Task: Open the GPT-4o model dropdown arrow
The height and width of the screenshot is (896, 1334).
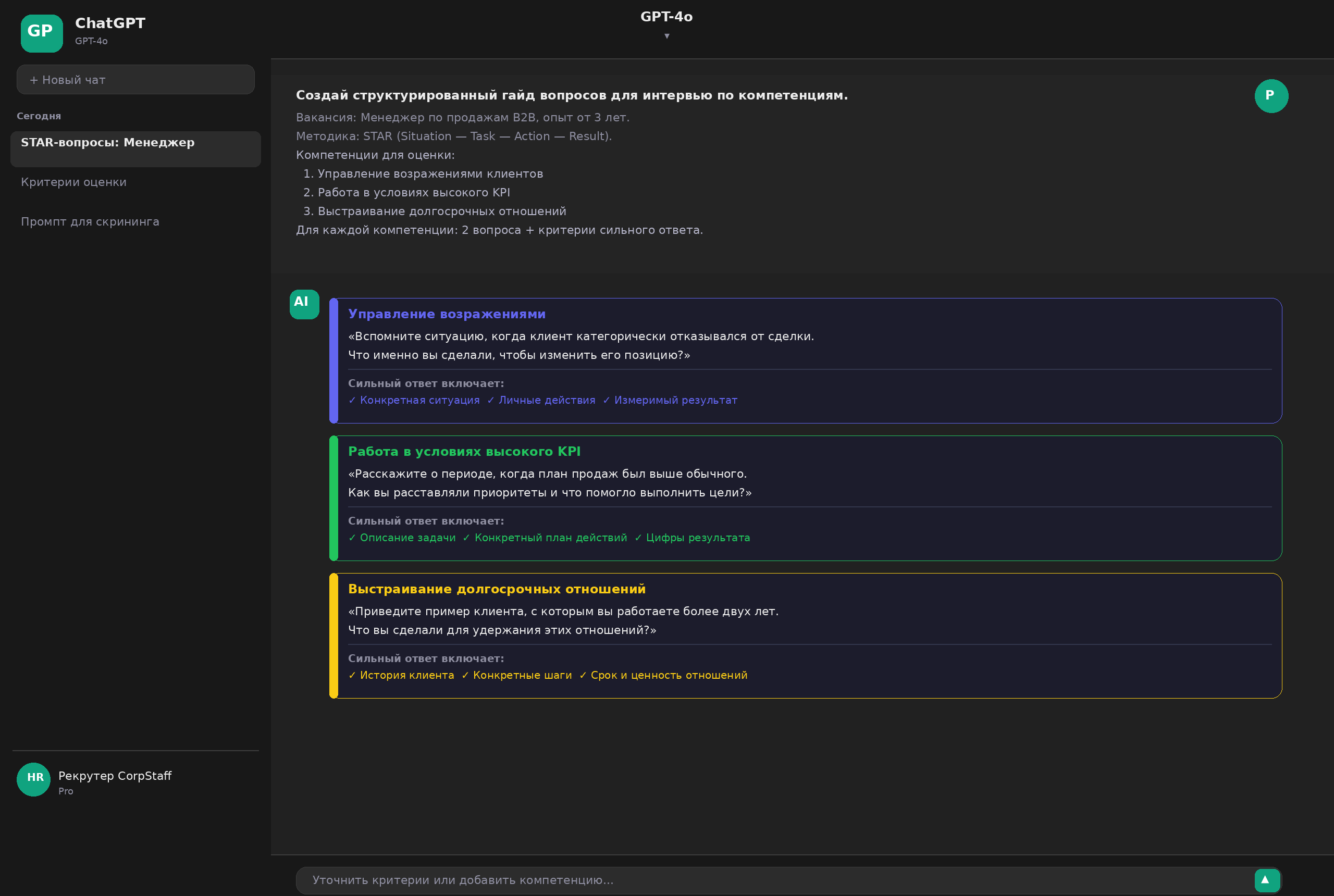Action: point(666,36)
